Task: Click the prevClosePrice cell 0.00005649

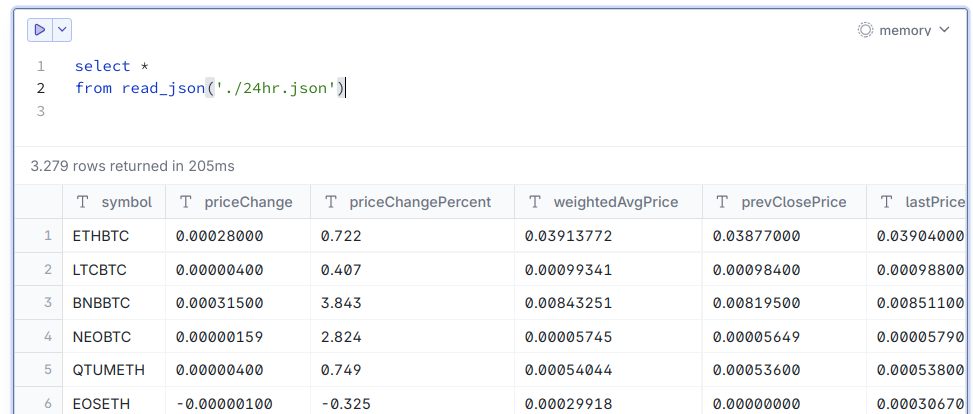Action: 784,336
